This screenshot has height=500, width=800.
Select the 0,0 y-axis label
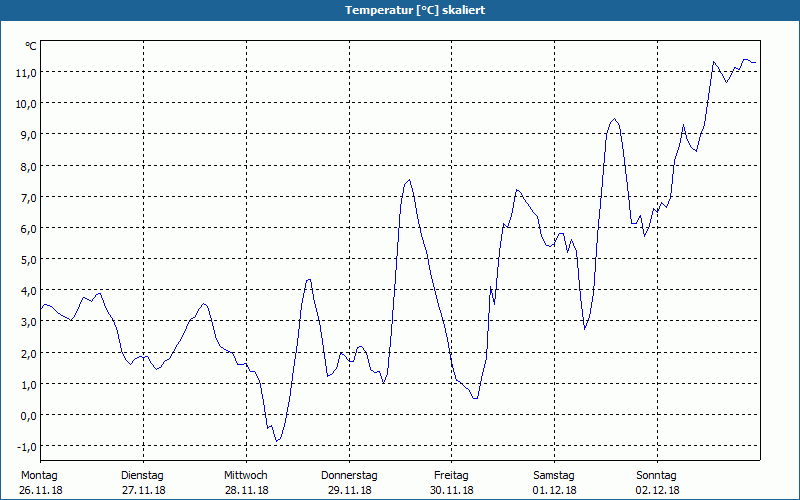[28, 416]
